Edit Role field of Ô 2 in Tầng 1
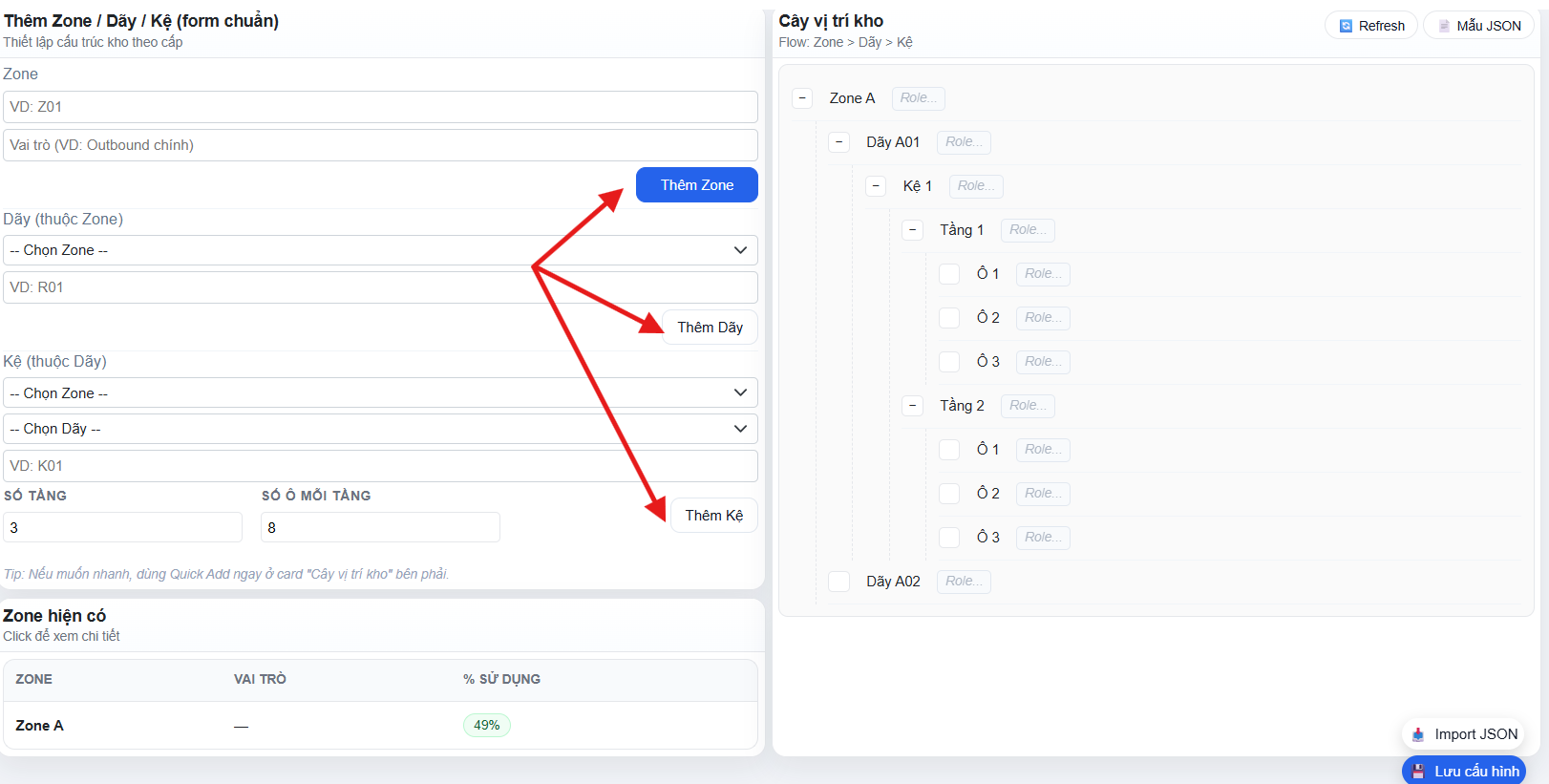Image resolution: width=1549 pixels, height=784 pixels. (x=1043, y=318)
